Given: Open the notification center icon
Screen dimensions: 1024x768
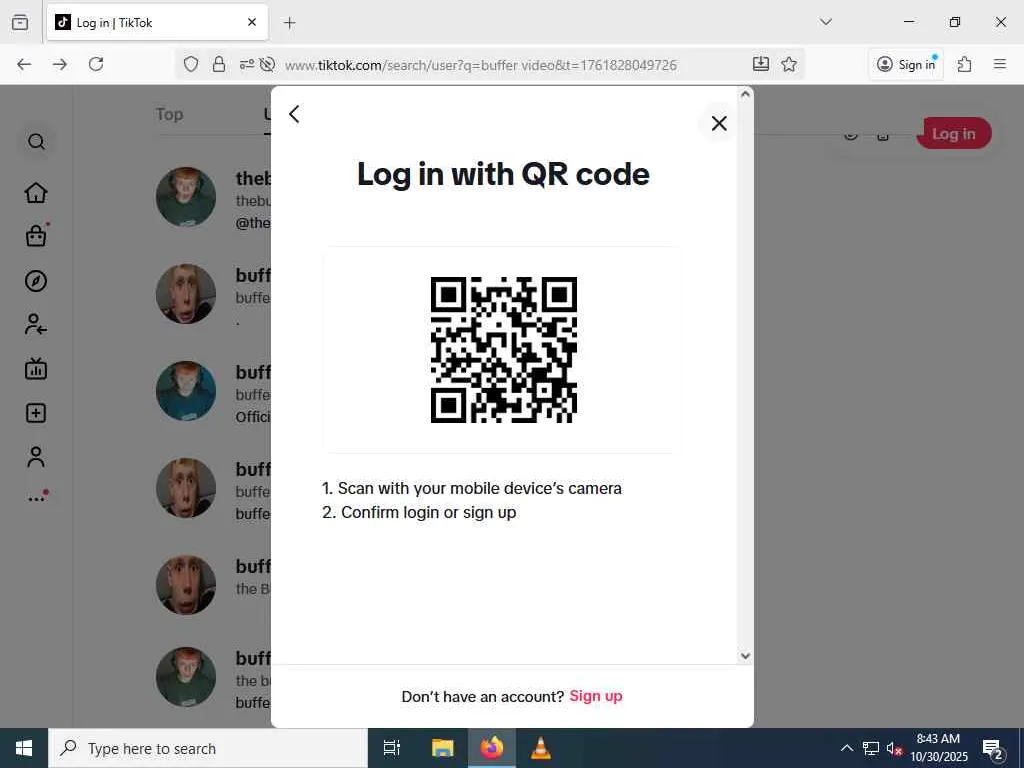Looking at the screenshot, I should pos(993,749).
